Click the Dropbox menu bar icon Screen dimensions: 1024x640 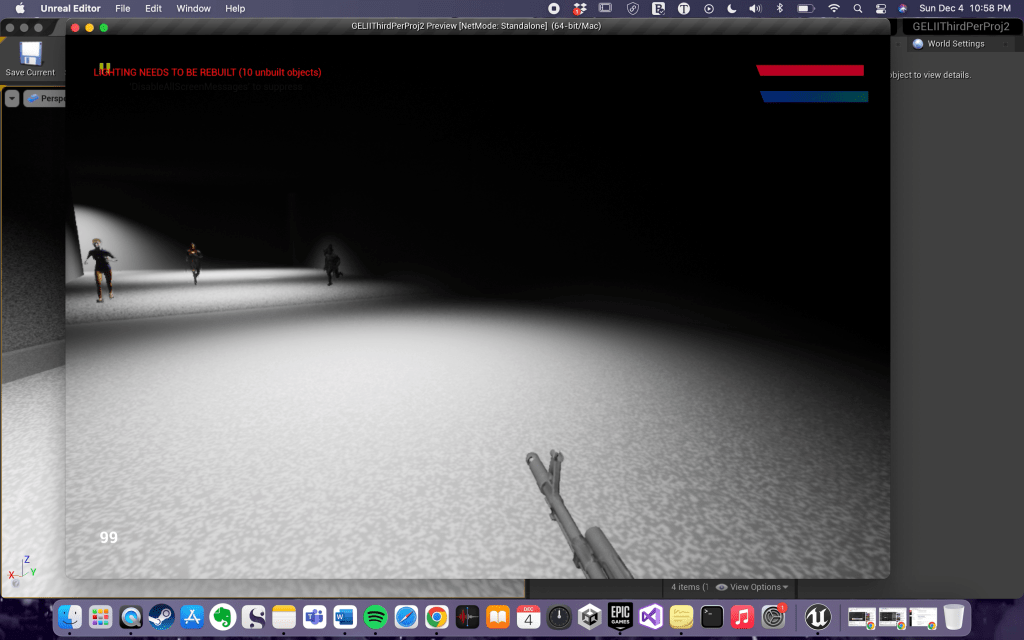579,8
